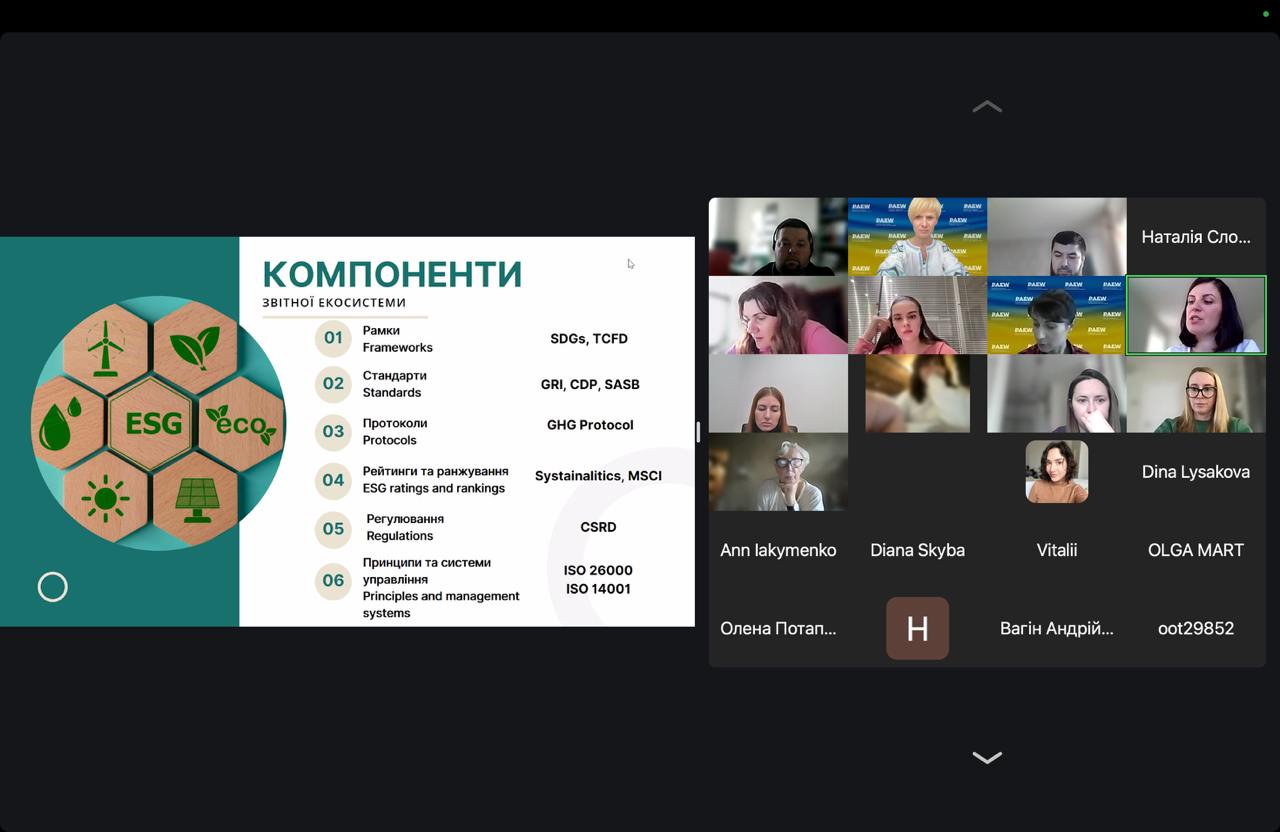Click the 05 Regulations number badge
Image resolution: width=1280 pixels, height=832 pixels.
pos(333,528)
